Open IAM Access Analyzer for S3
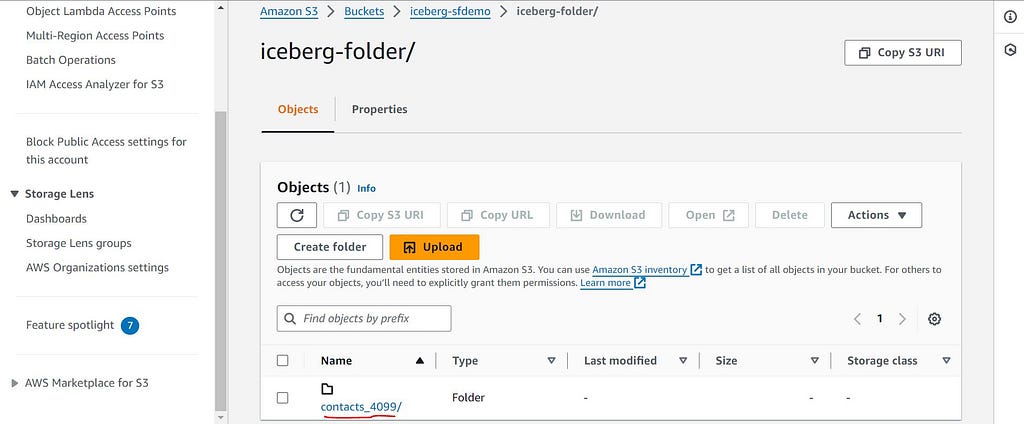Viewport: 1024px width, 424px height. click(x=95, y=84)
